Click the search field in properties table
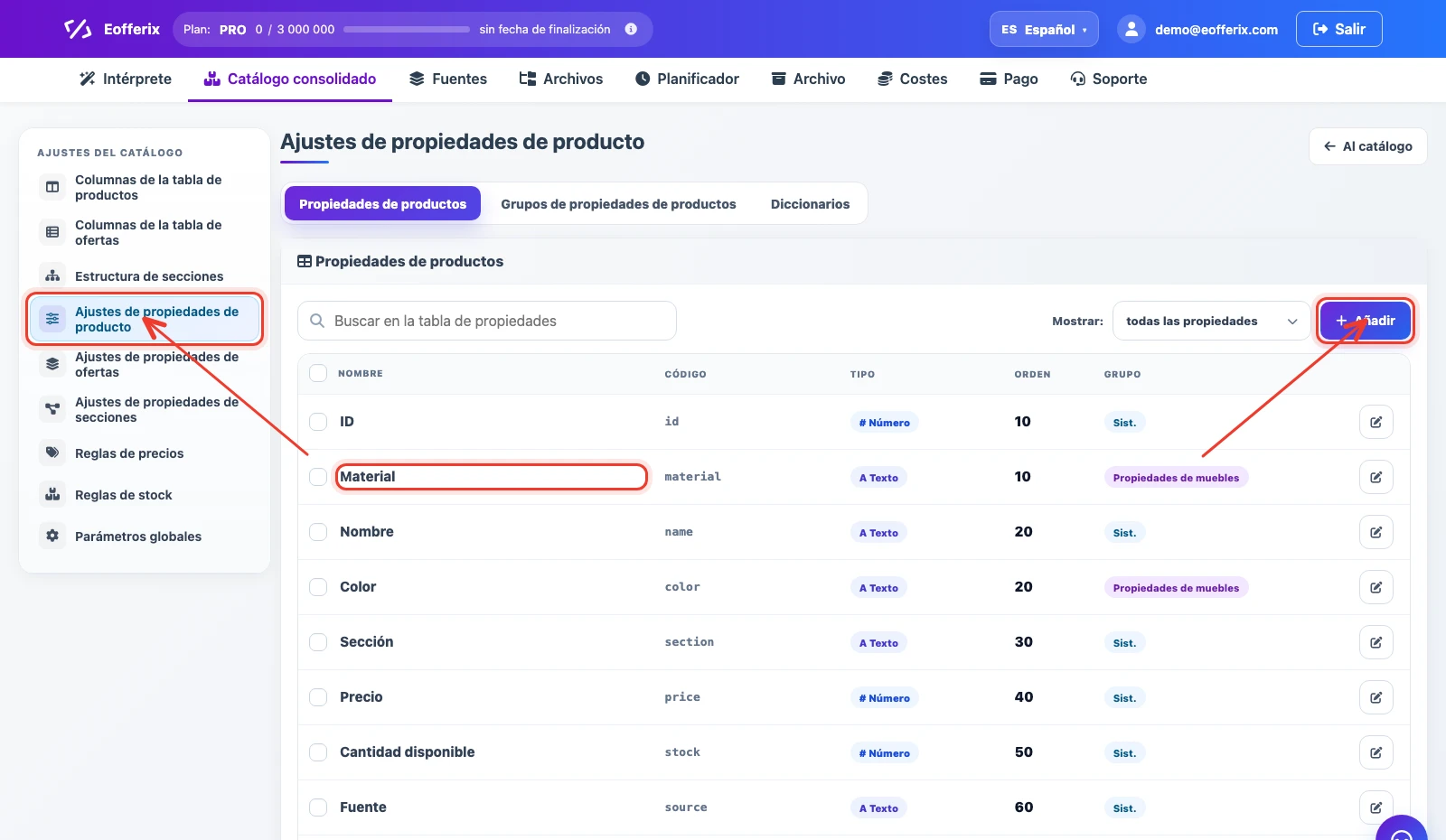The image size is (1446, 840). pos(487,321)
